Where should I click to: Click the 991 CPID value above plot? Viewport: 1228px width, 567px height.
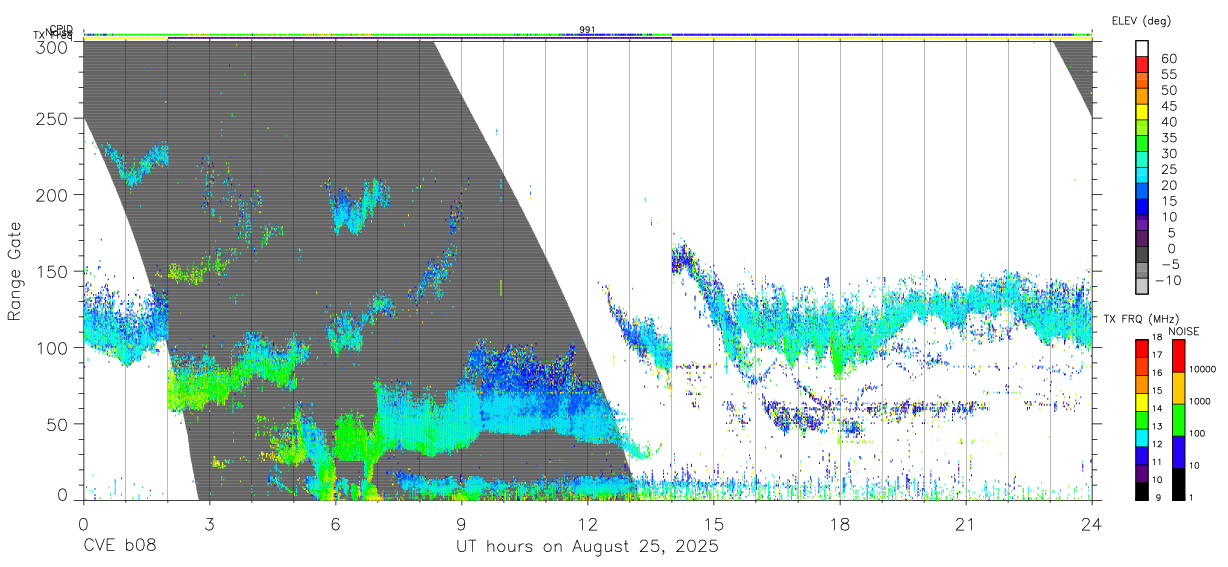tap(587, 30)
